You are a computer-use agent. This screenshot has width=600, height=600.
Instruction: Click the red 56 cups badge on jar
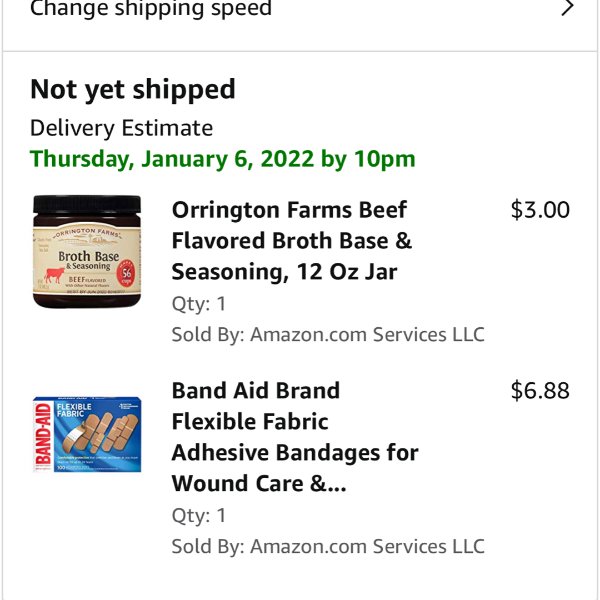[126, 273]
